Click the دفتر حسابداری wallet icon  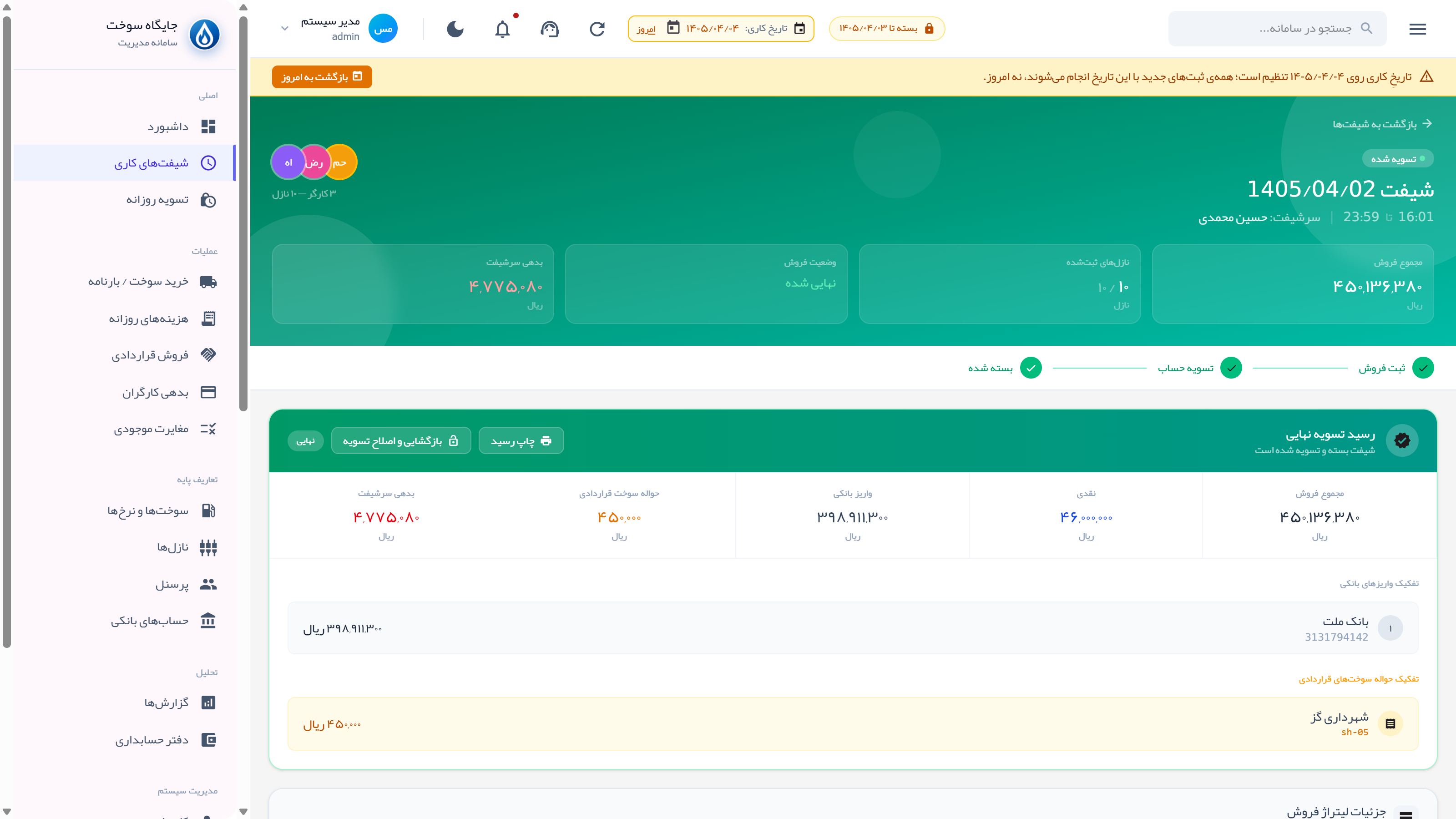[208, 740]
